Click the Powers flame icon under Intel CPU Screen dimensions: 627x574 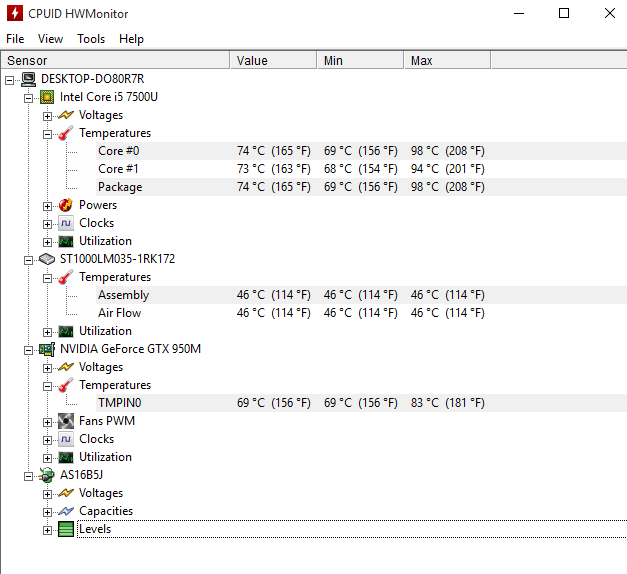[x=66, y=205]
